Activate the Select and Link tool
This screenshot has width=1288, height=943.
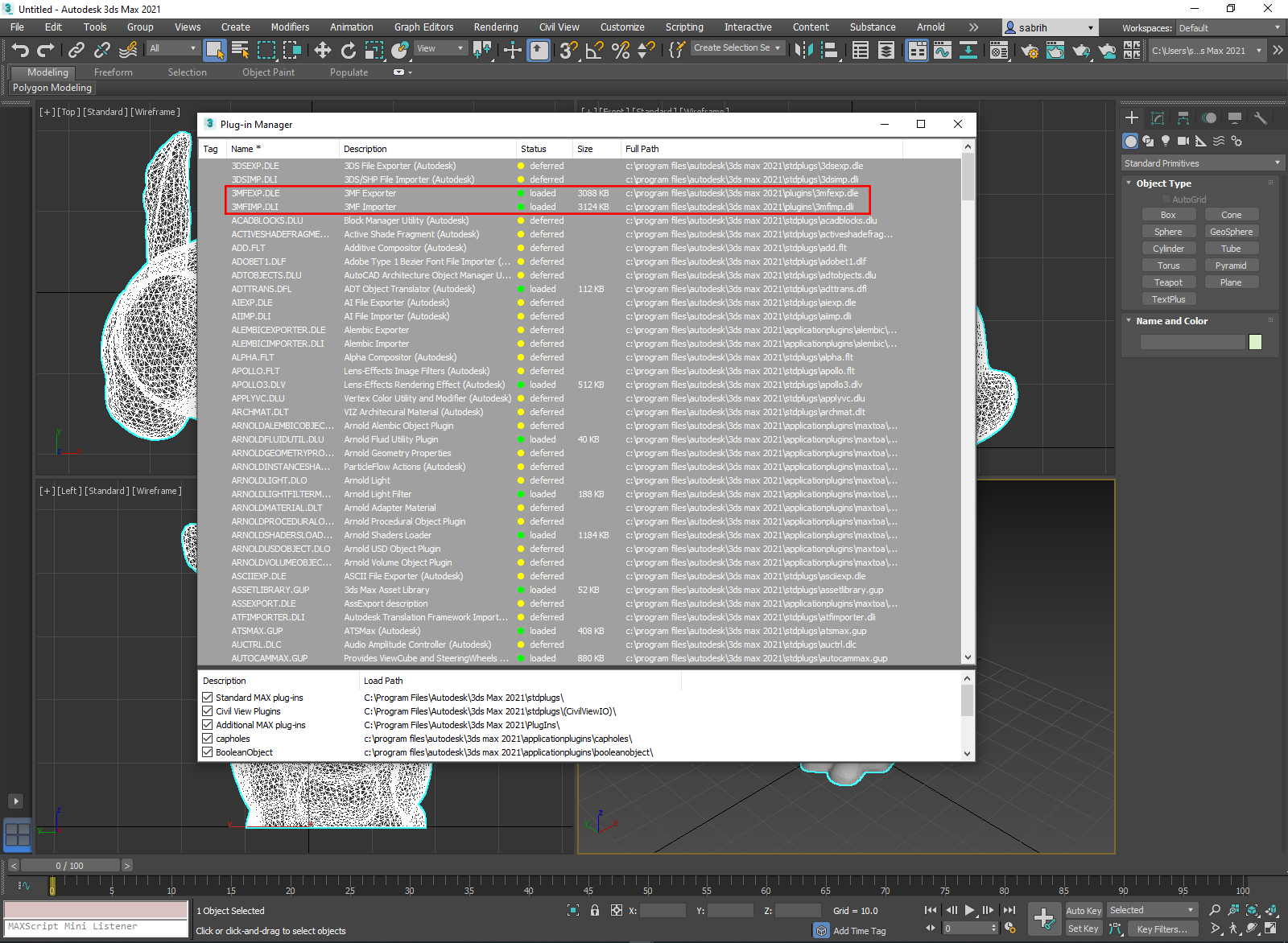[76, 51]
